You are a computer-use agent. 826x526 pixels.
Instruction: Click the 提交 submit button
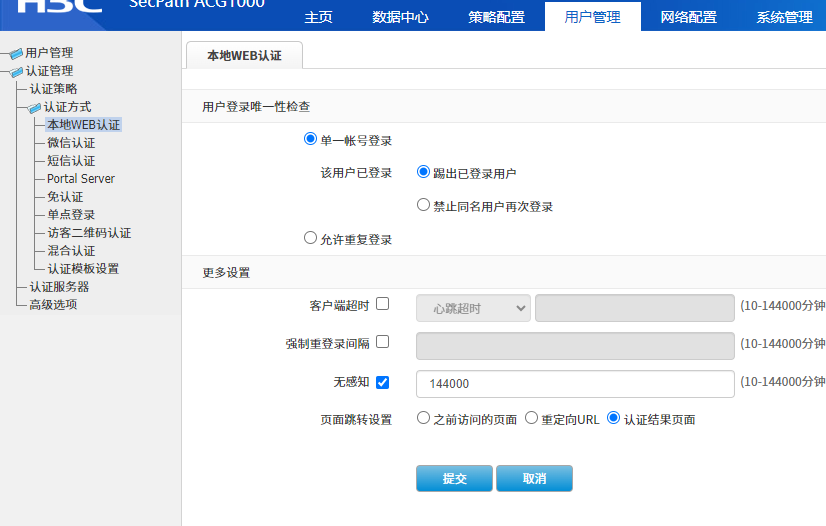click(454, 479)
